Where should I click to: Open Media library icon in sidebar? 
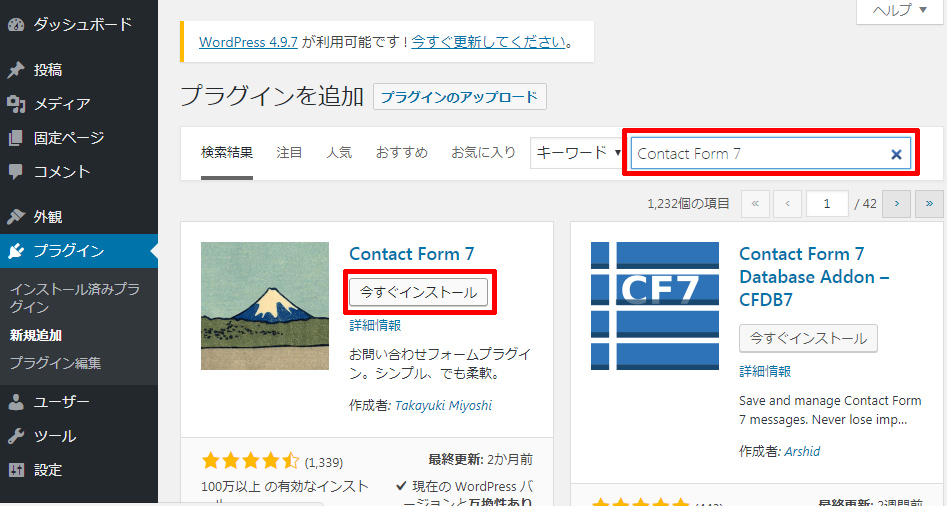(16, 104)
